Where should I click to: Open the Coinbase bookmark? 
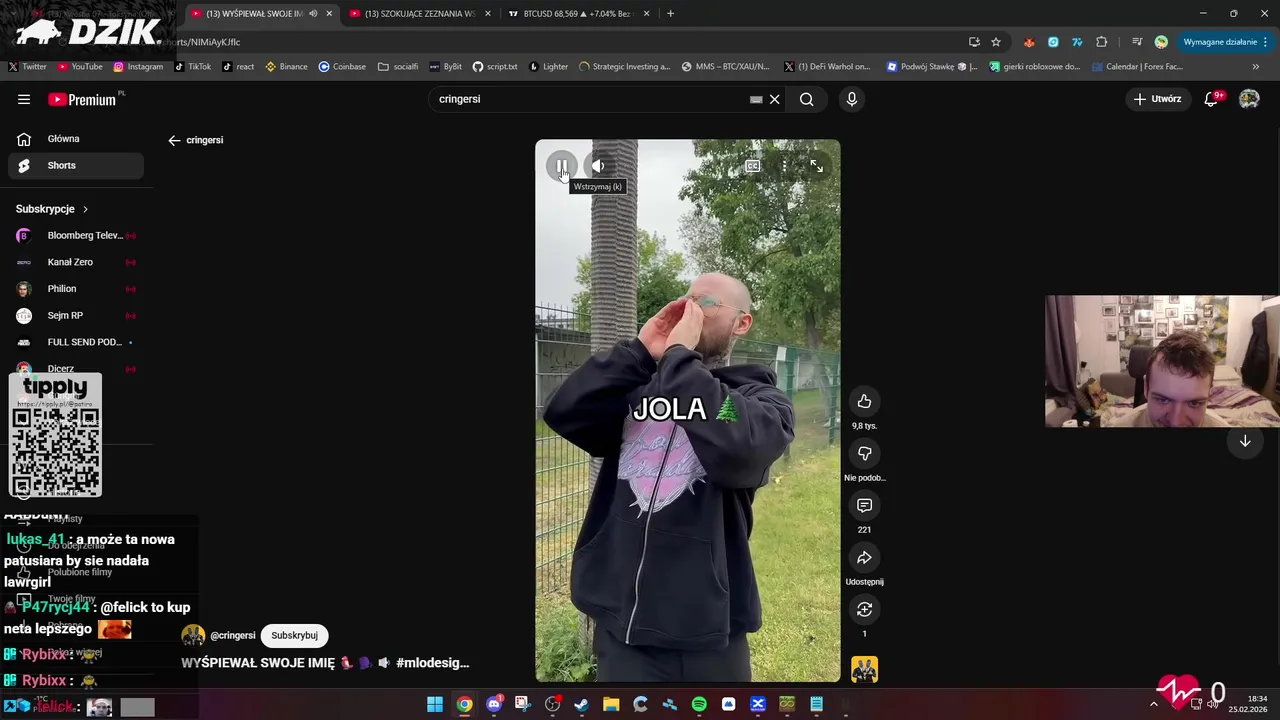[342, 67]
